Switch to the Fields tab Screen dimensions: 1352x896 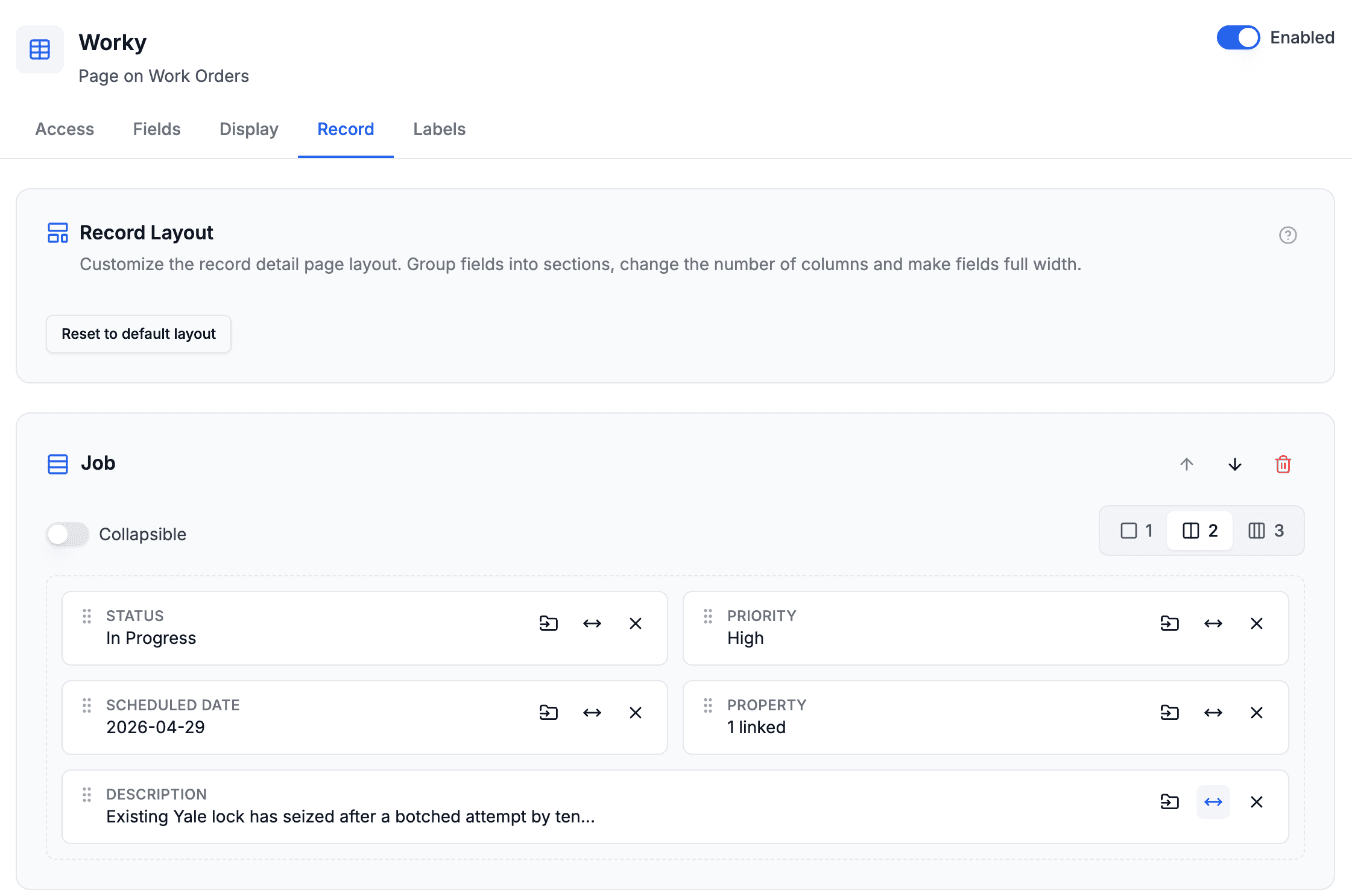[x=157, y=129]
